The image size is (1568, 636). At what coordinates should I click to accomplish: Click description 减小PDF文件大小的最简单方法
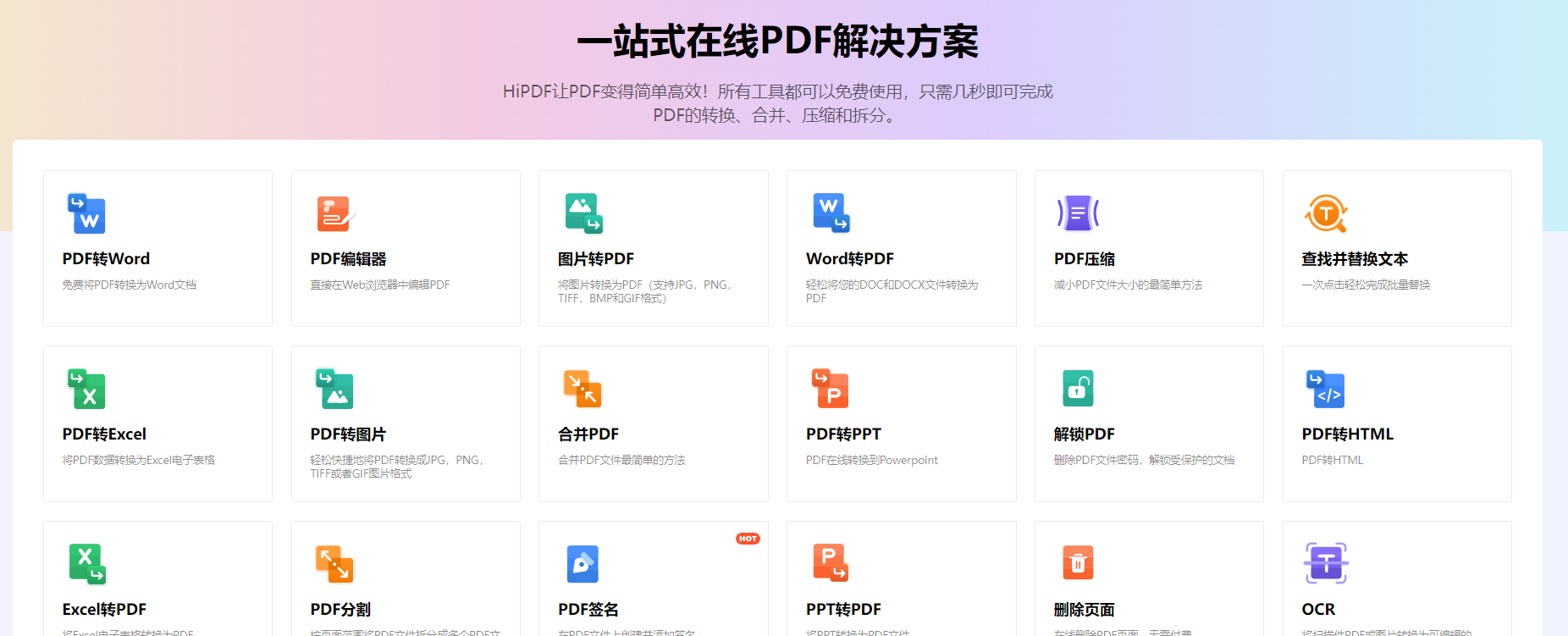point(1128,285)
